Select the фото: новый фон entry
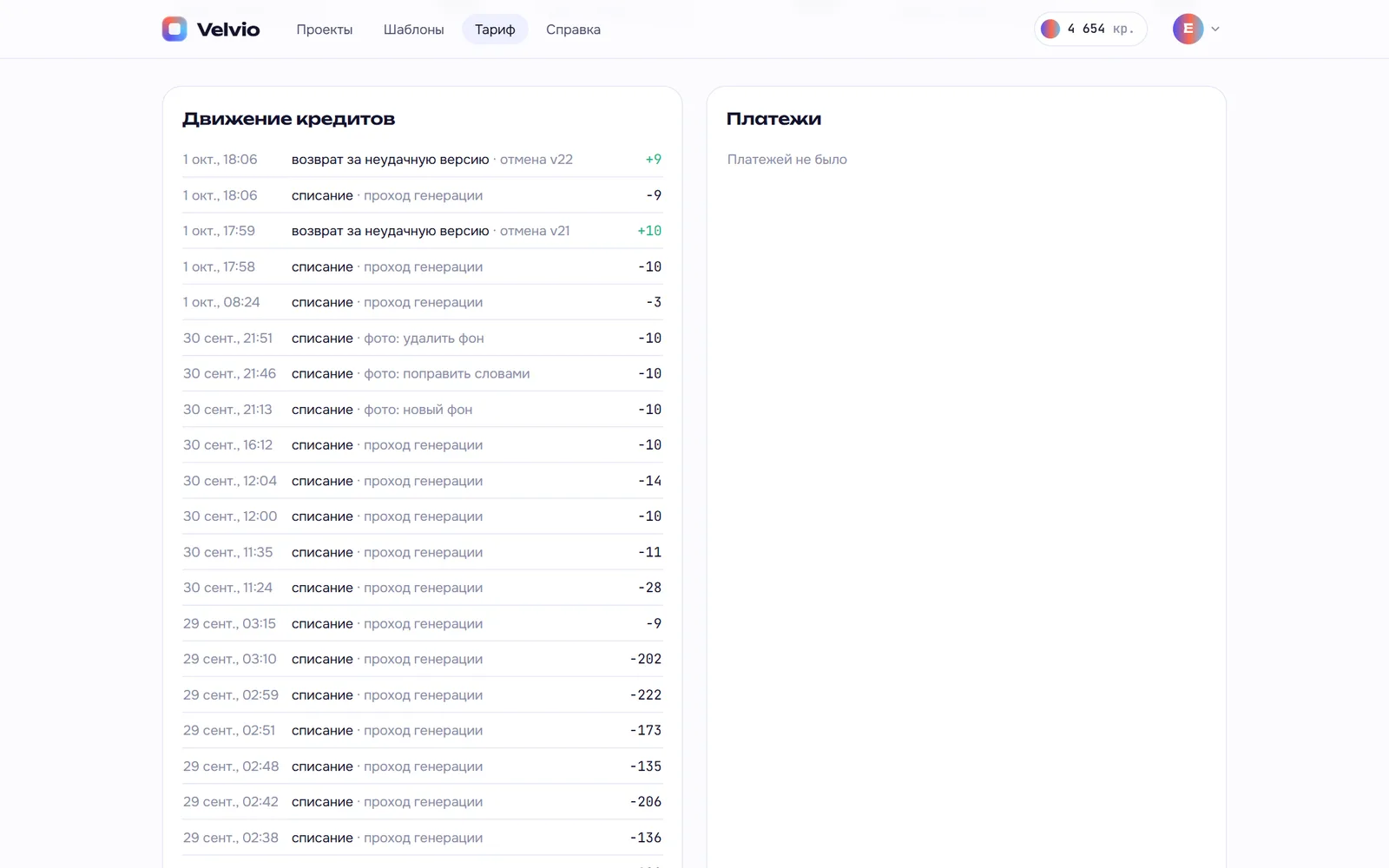The height and width of the screenshot is (868, 1389). point(422,409)
